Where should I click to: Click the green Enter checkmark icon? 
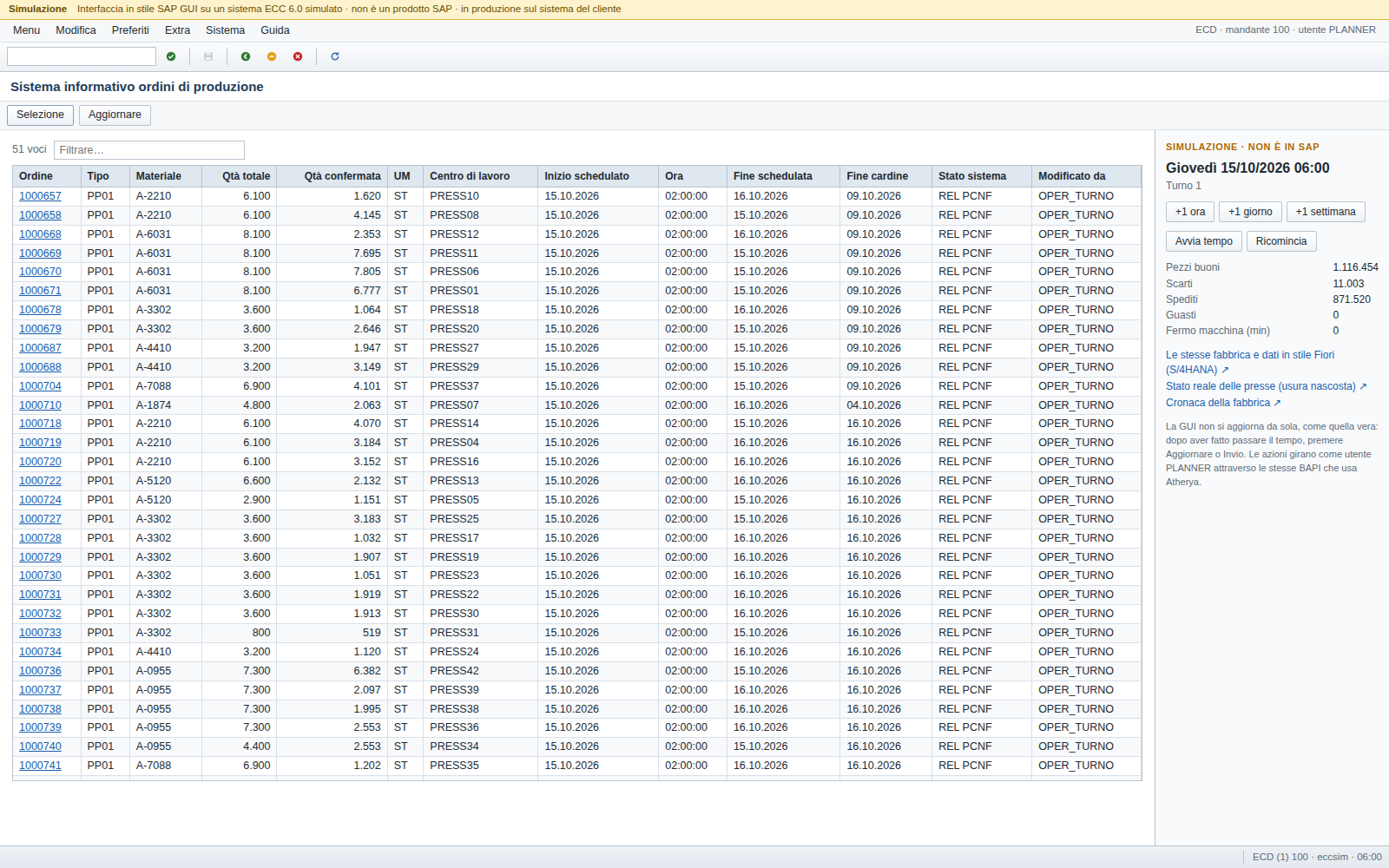(171, 56)
